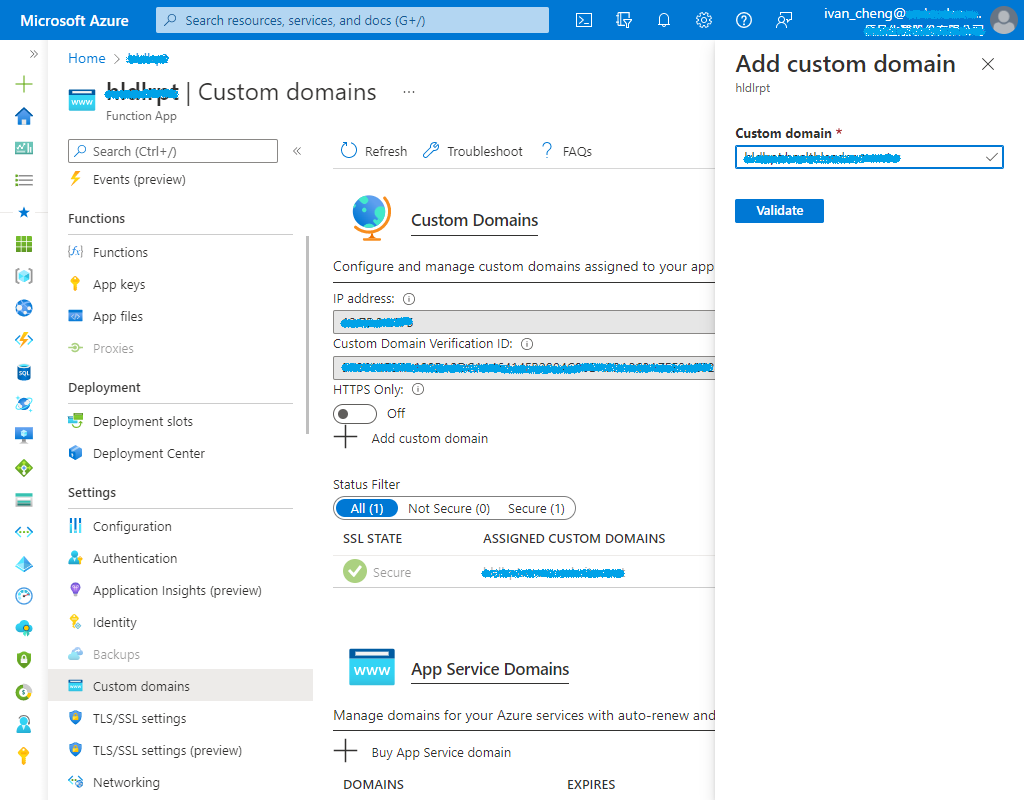Screen dimensions: 1024x800
Task: Collapse the app settings menu with the chevron
Action: coord(296,151)
